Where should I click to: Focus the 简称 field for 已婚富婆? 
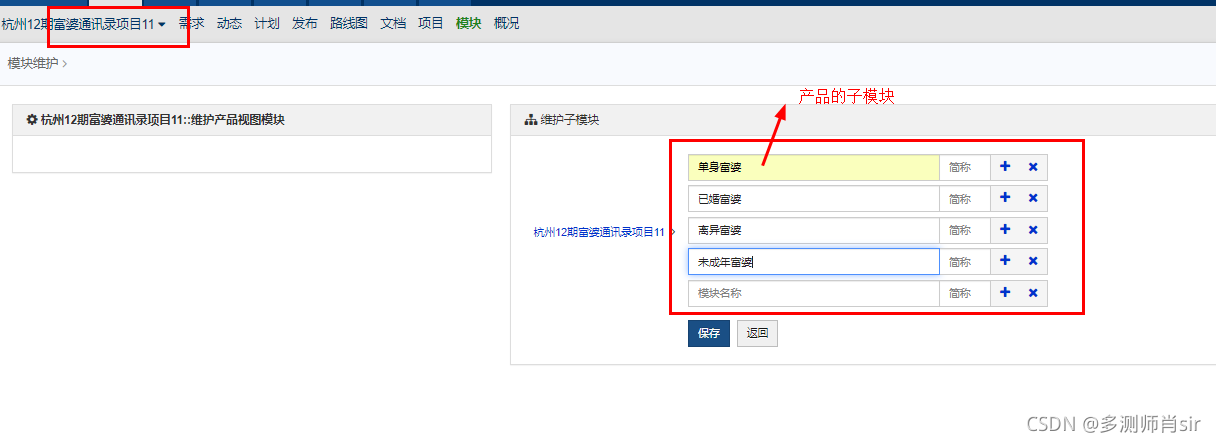click(965, 198)
